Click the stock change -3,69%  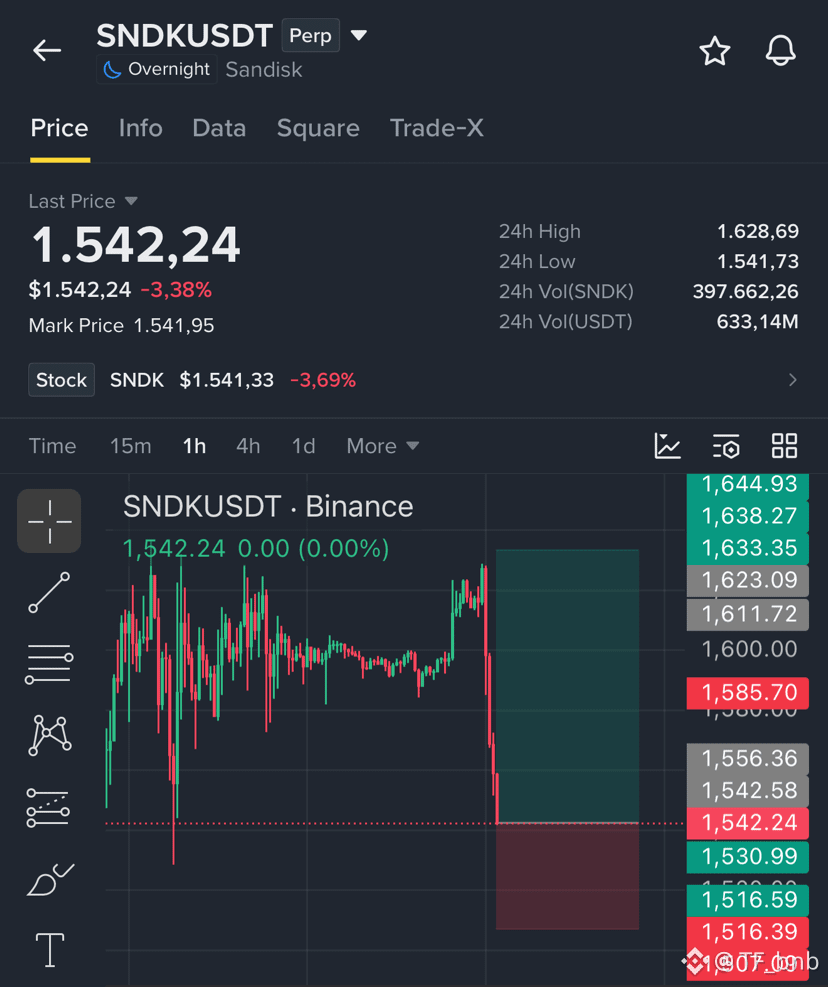(x=323, y=380)
